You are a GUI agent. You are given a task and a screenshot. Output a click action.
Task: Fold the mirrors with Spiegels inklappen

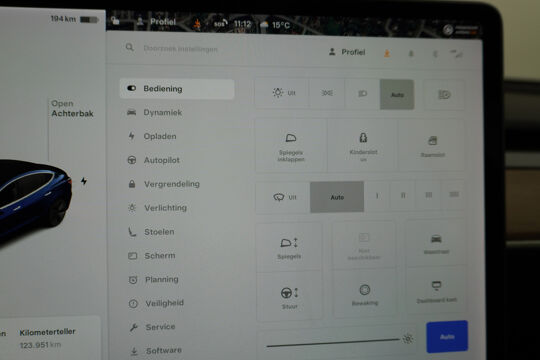291,146
